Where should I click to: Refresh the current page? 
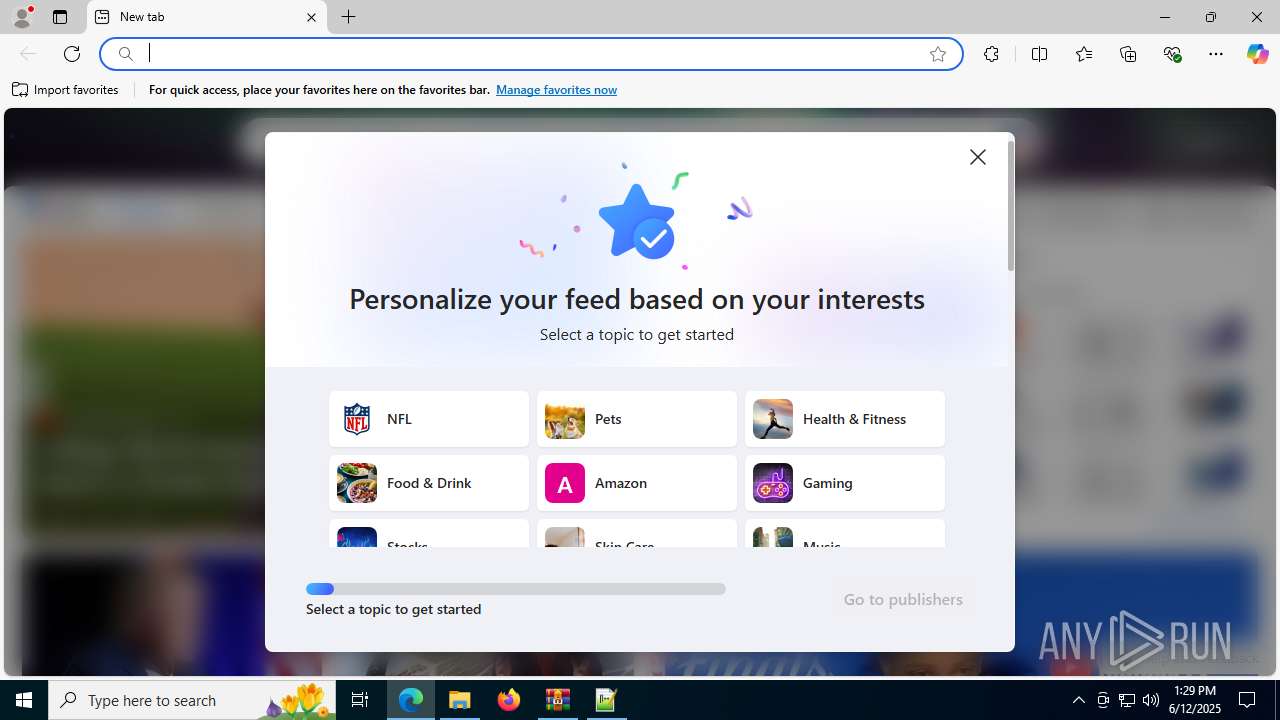72,54
